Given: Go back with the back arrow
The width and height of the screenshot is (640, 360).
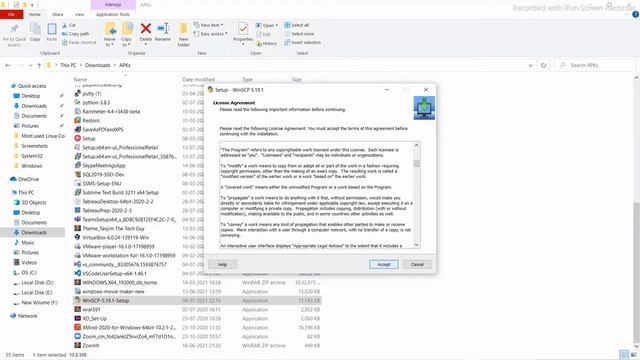Looking at the screenshot, I should (8, 65).
